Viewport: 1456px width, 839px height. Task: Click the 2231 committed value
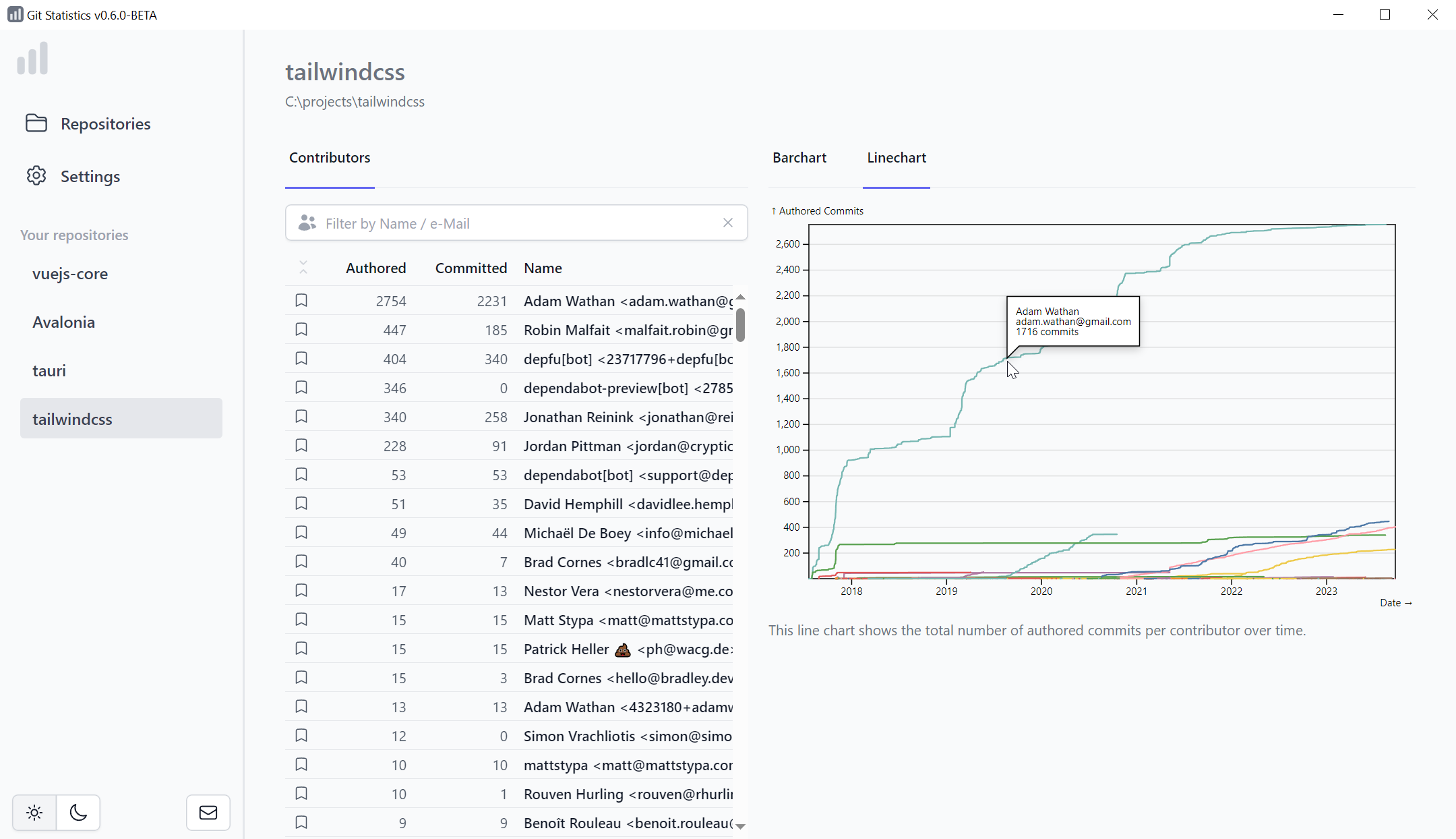[492, 301]
